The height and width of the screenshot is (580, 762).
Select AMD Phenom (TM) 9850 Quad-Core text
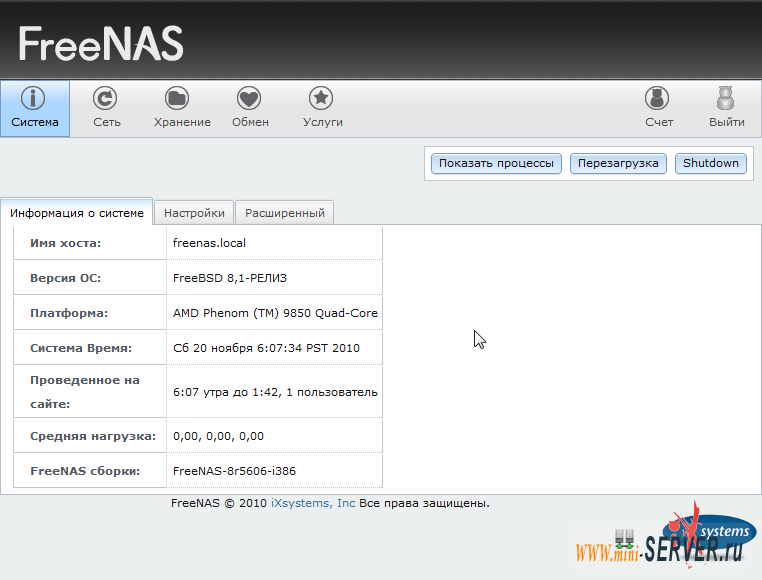(275, 313)
